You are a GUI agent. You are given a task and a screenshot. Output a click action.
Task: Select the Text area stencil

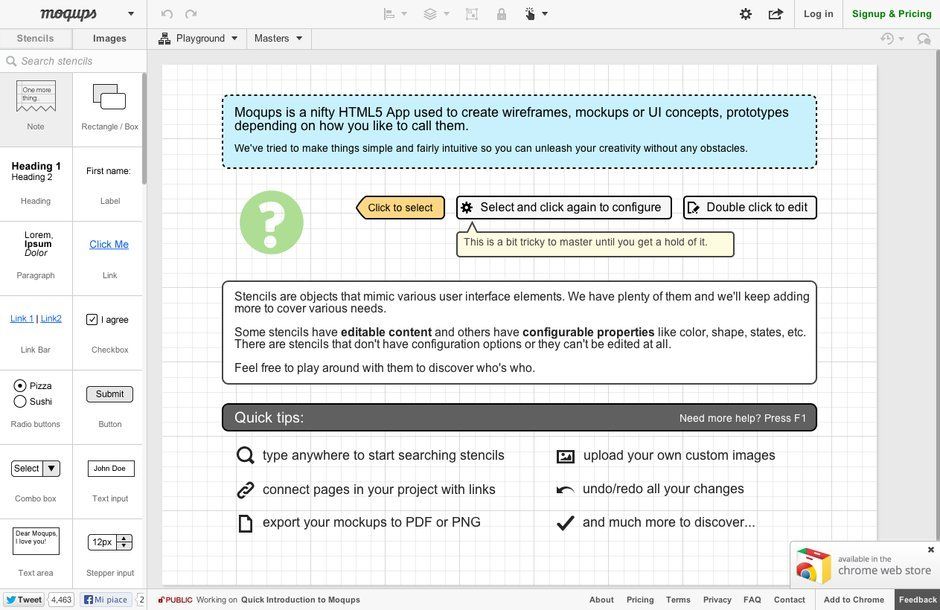point(36,554)
